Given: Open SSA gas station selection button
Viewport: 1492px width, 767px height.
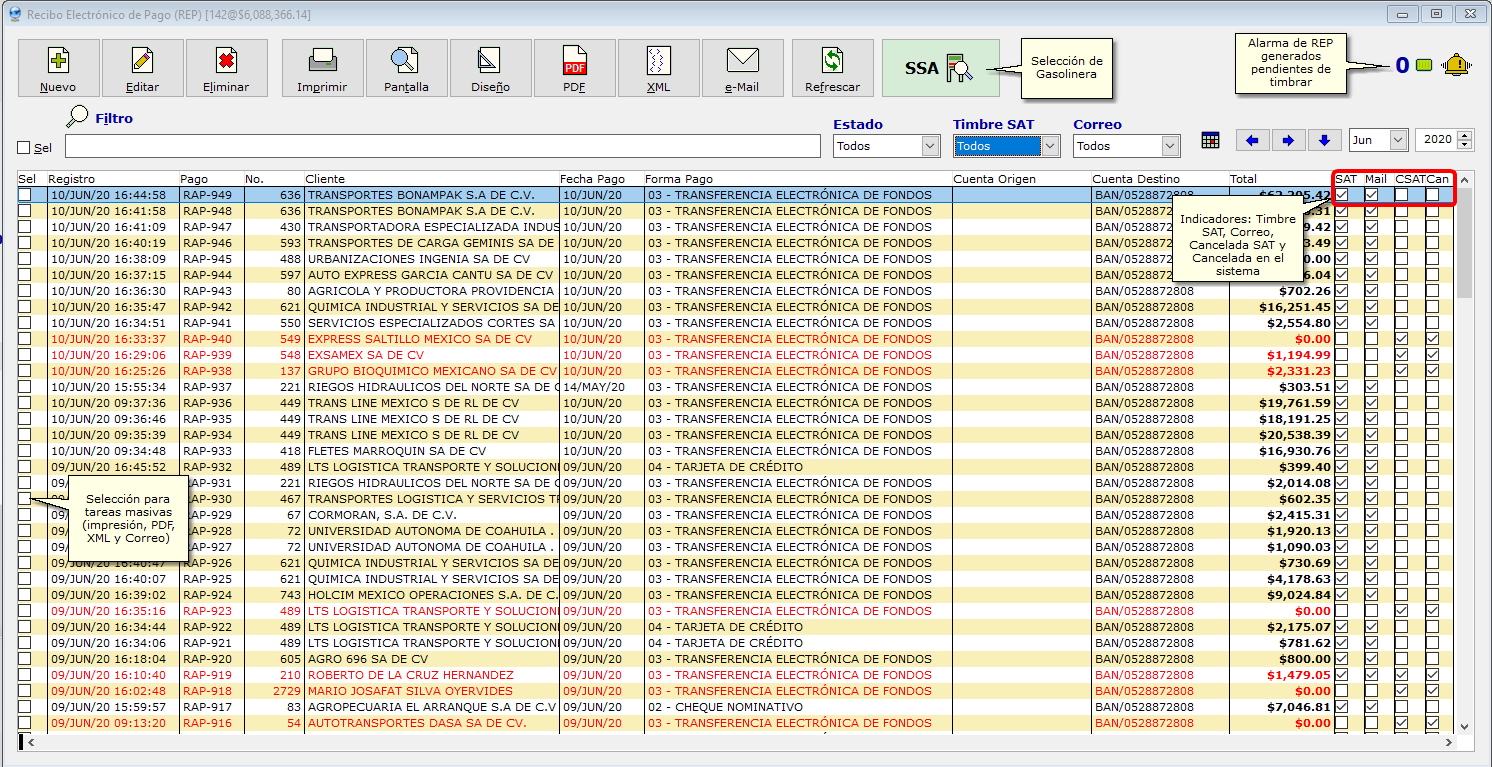Looking at the screenshot, I should point(940,68).
